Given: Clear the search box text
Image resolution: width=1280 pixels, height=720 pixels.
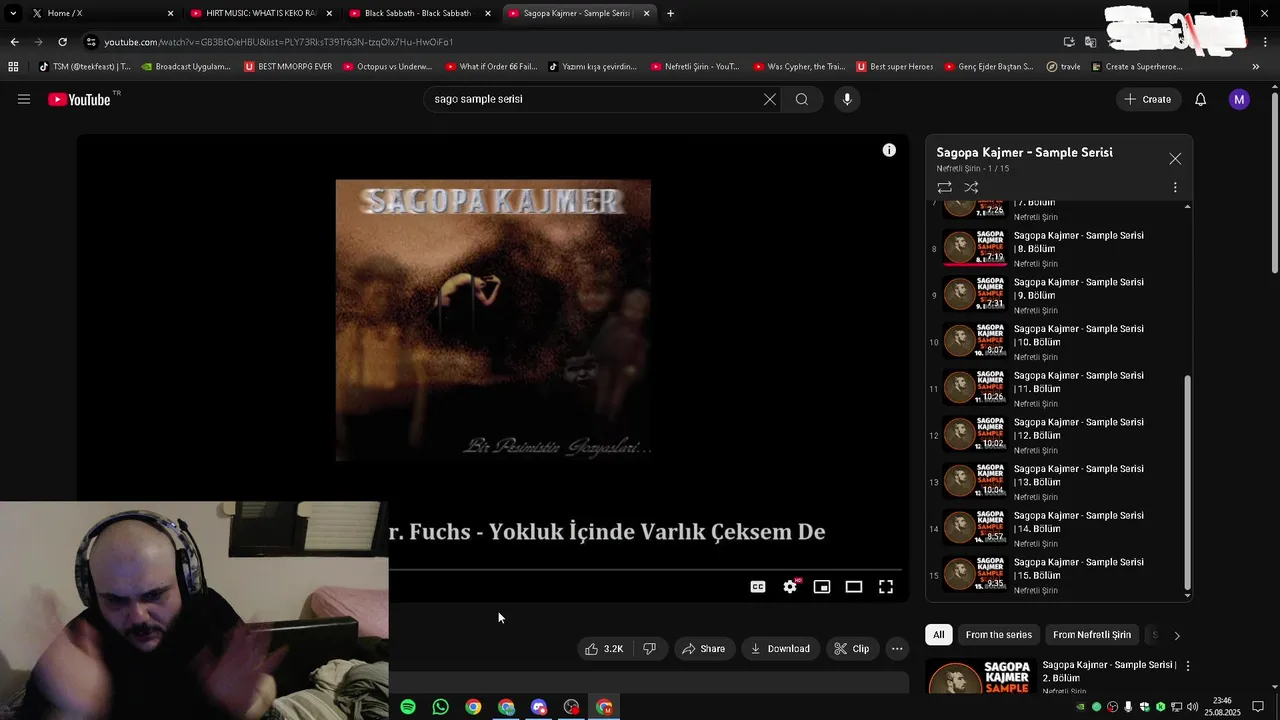Looking at the screenshot, I should pyautogui.click(x=769, y=99).
